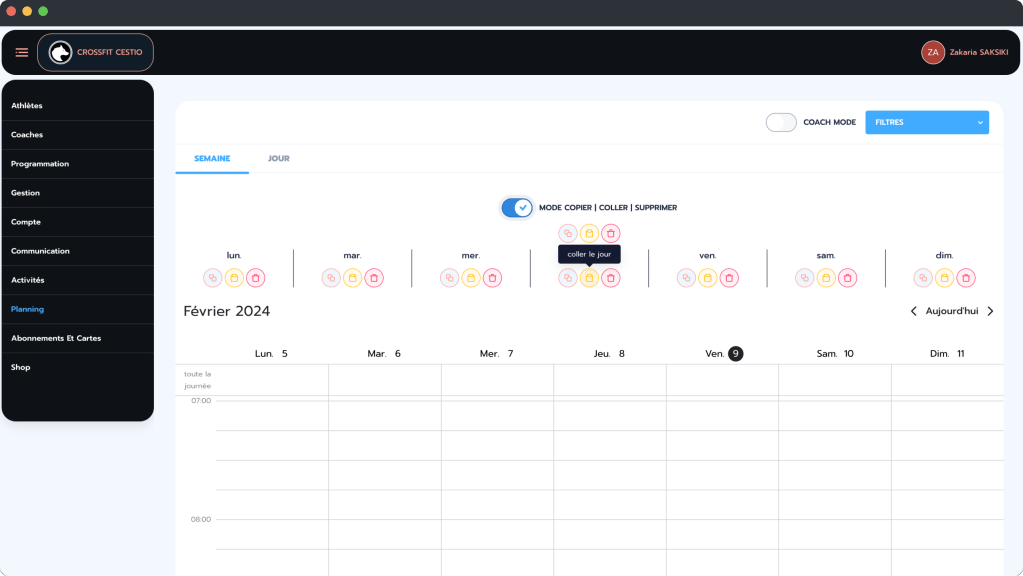This screenshot has width=1023, height=576.
Task: Paste the day using Thursday's yellow icon
Action: click(x=589, y=278)
